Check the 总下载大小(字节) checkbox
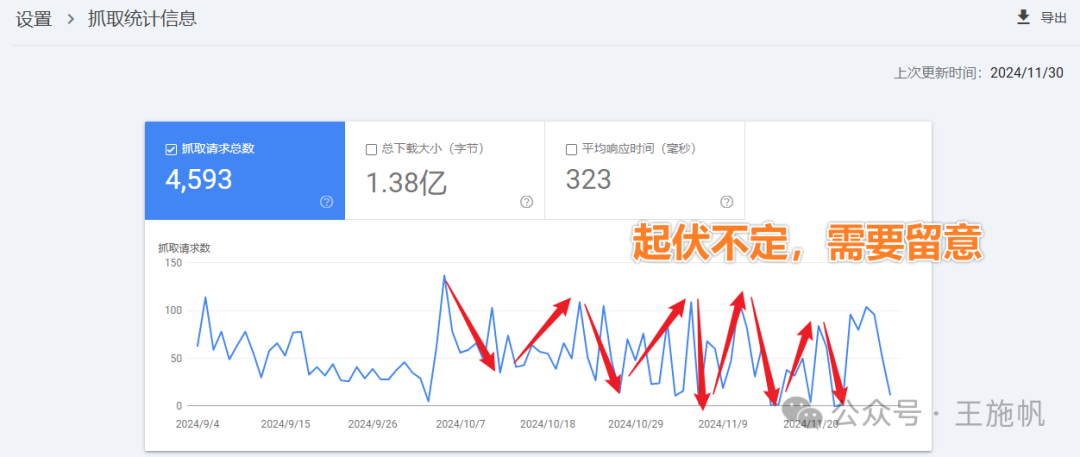The width and height of the screenshot is (1080, 457). tap(371, 149)
